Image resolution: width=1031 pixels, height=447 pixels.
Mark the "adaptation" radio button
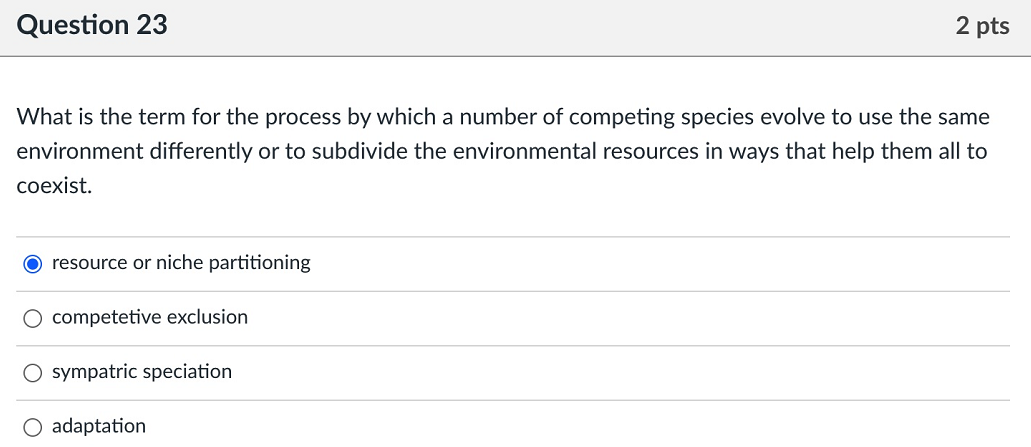(33, 427)
